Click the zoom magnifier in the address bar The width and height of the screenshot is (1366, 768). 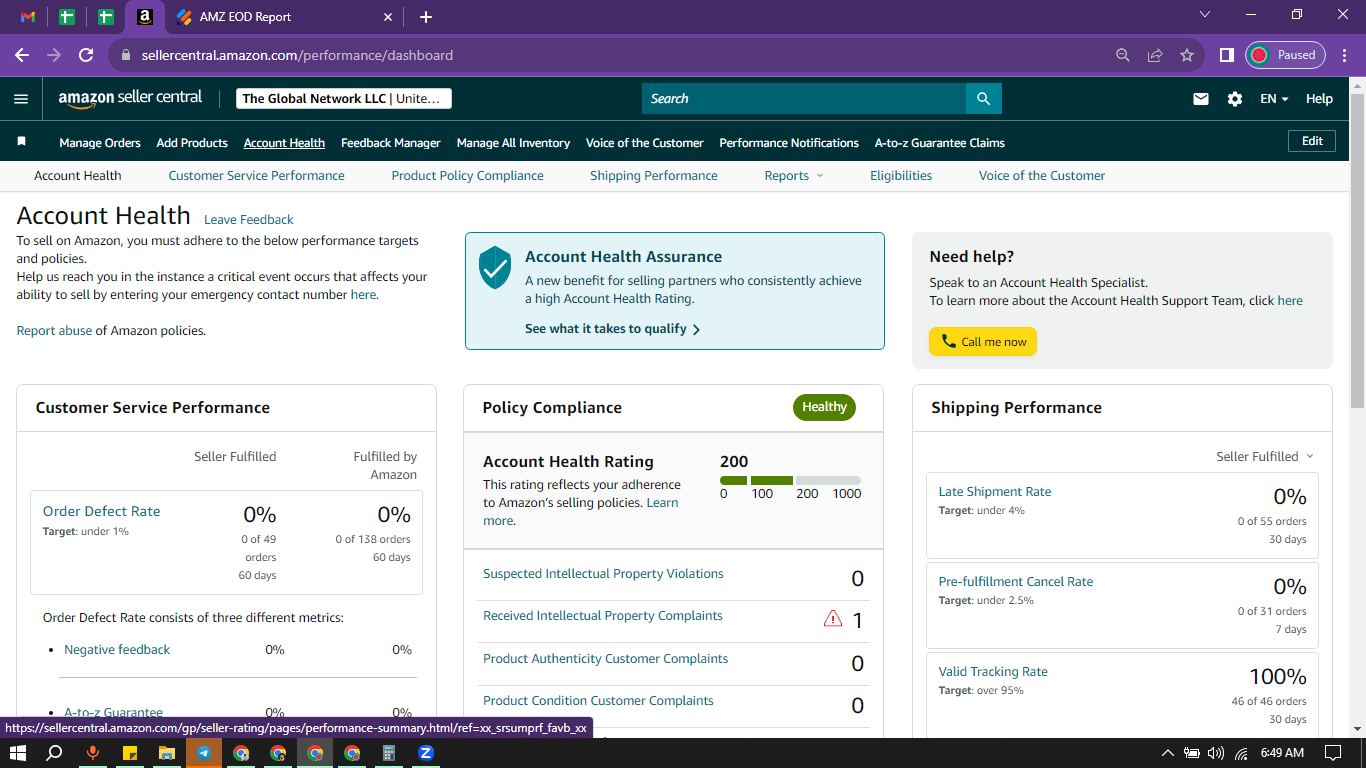pyautogui.click(x=1123, y=55)
